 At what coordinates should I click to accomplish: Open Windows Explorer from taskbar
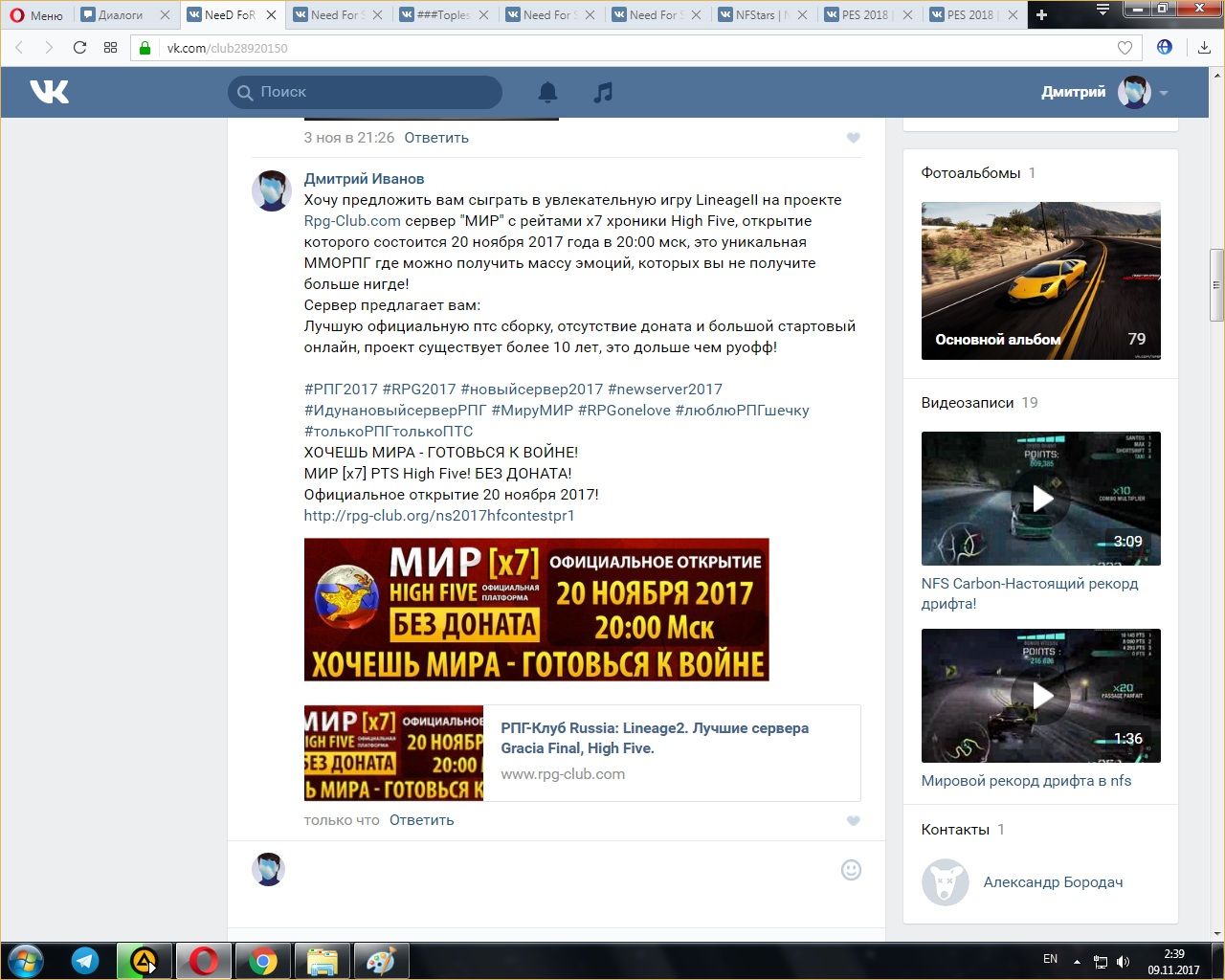coord(323,961)
